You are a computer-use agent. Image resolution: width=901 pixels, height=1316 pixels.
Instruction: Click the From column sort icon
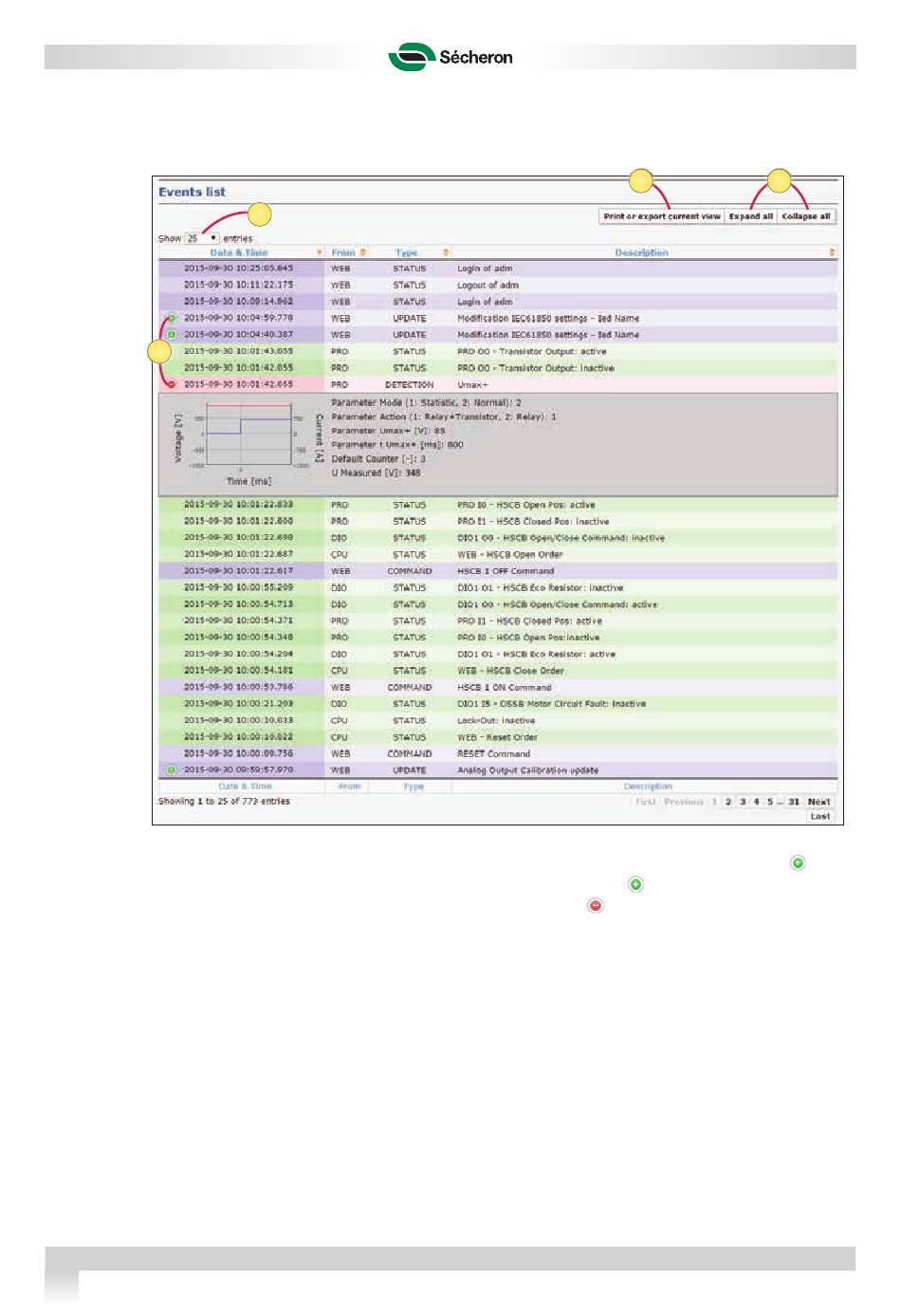pos(363,252)
